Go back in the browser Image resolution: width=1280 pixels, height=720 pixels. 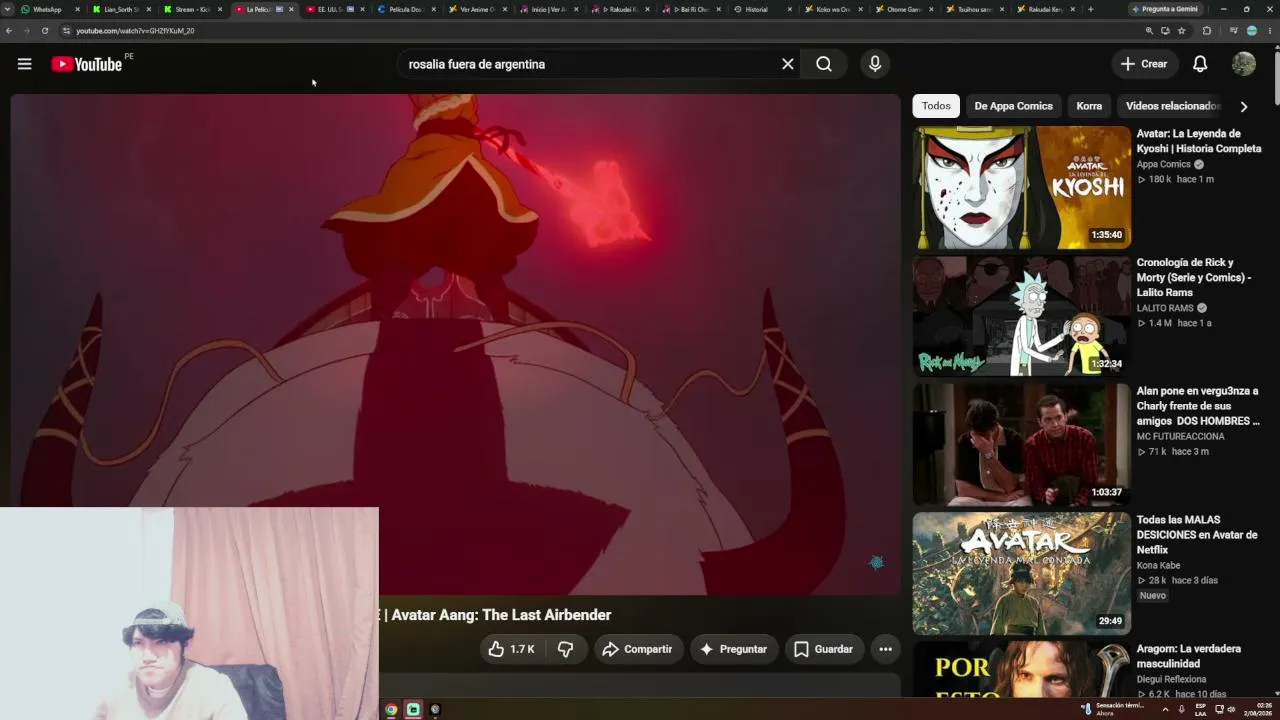coord(9,31)
